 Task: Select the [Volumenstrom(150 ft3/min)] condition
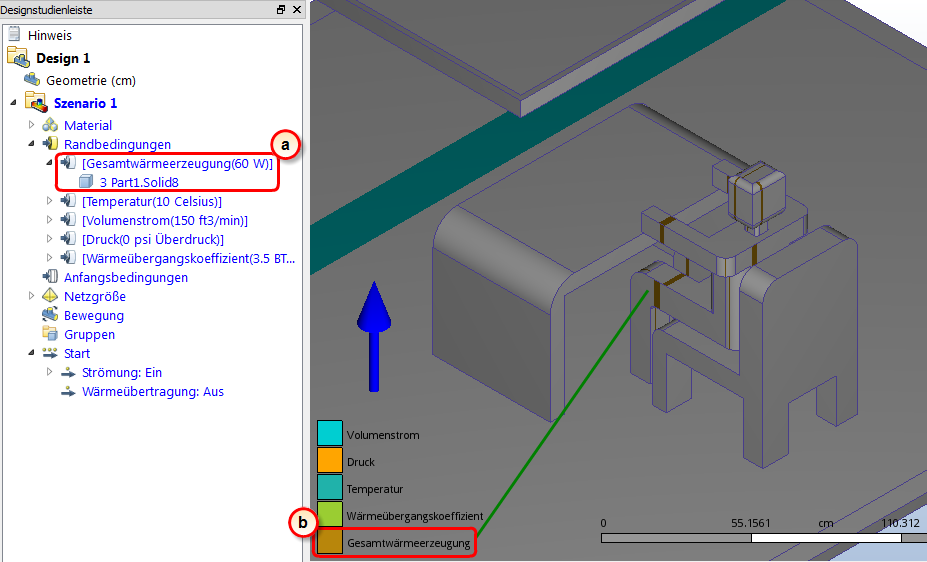[165, 220]
